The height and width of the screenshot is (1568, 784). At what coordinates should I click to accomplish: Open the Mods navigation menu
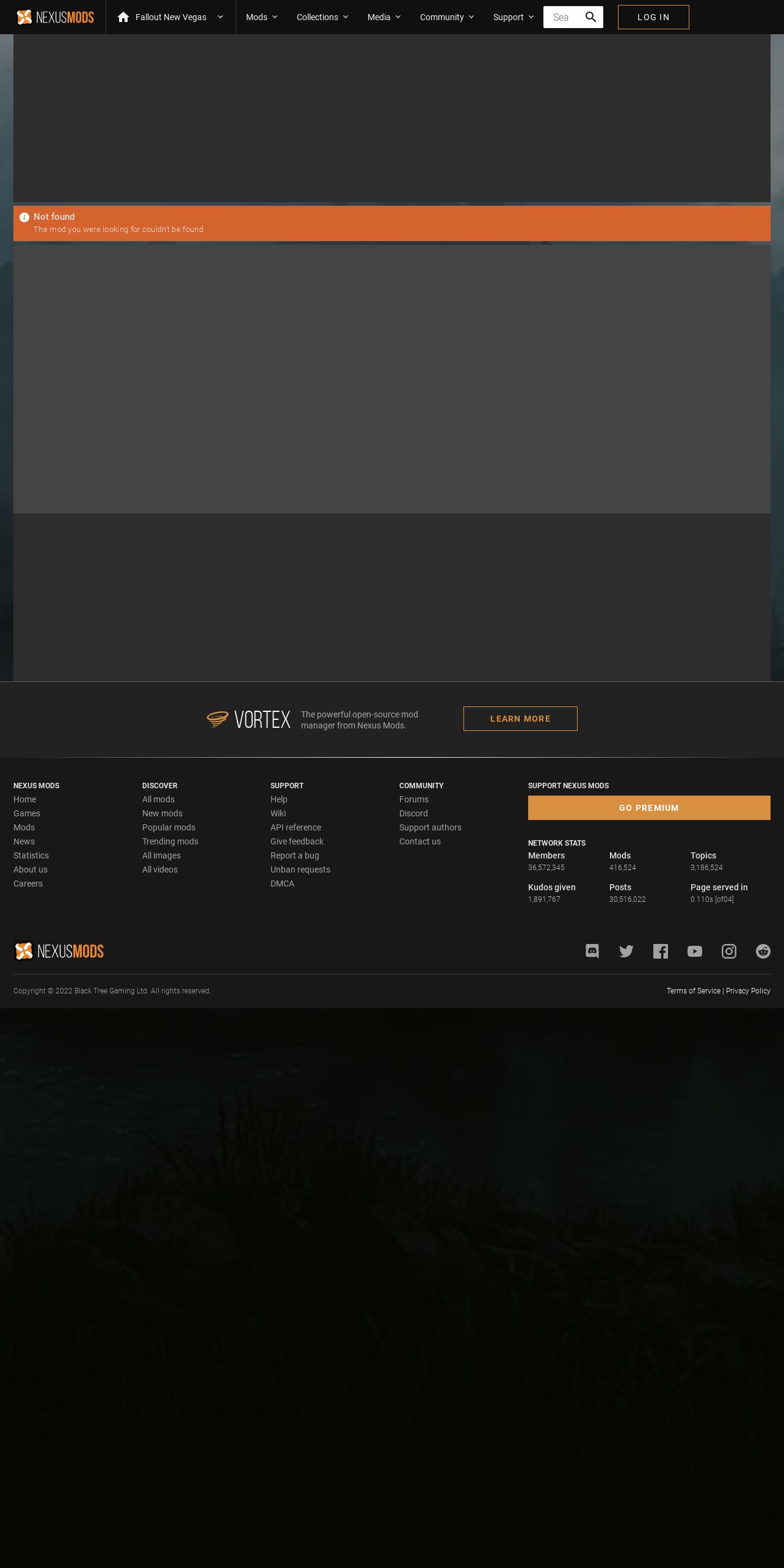(x=256, y=17)
